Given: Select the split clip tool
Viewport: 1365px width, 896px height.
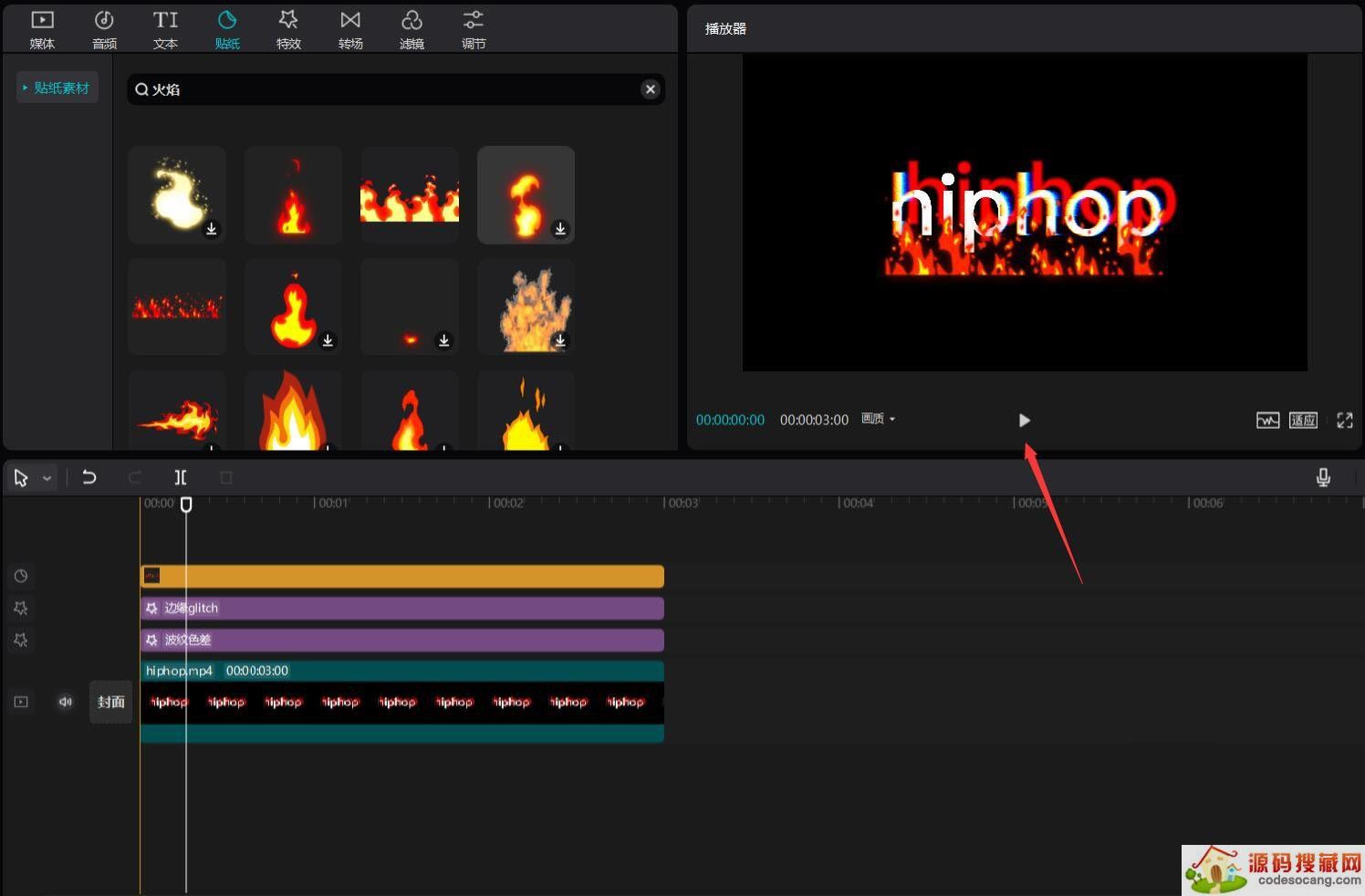Looking at the screenshot, I should coord(181,477).
